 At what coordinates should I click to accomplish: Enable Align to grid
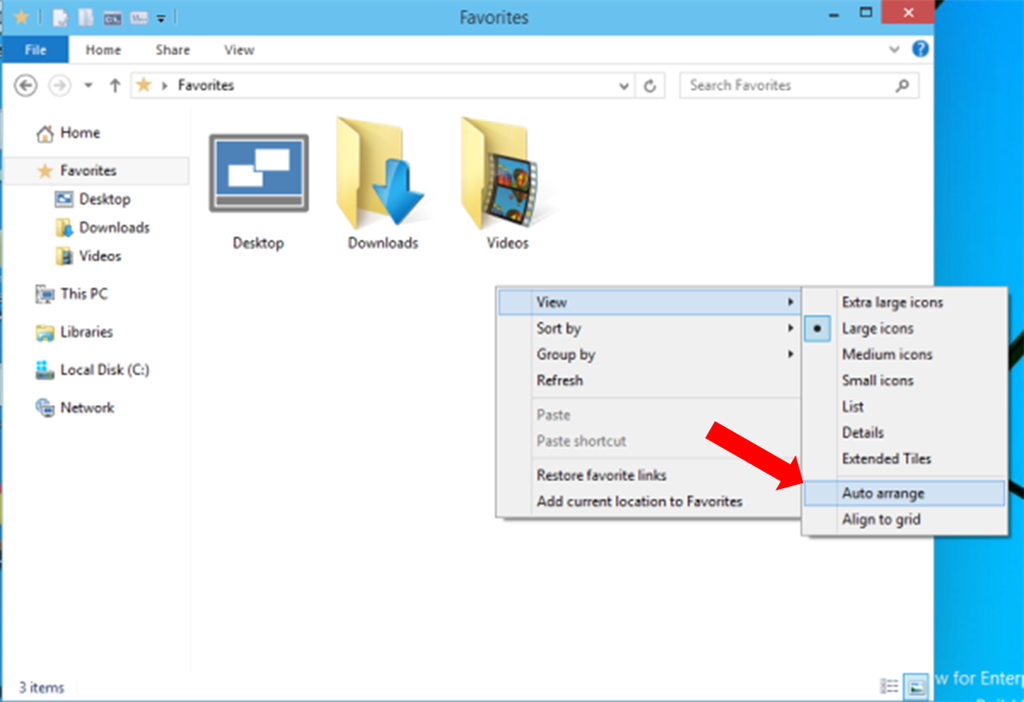click(882, 519)
